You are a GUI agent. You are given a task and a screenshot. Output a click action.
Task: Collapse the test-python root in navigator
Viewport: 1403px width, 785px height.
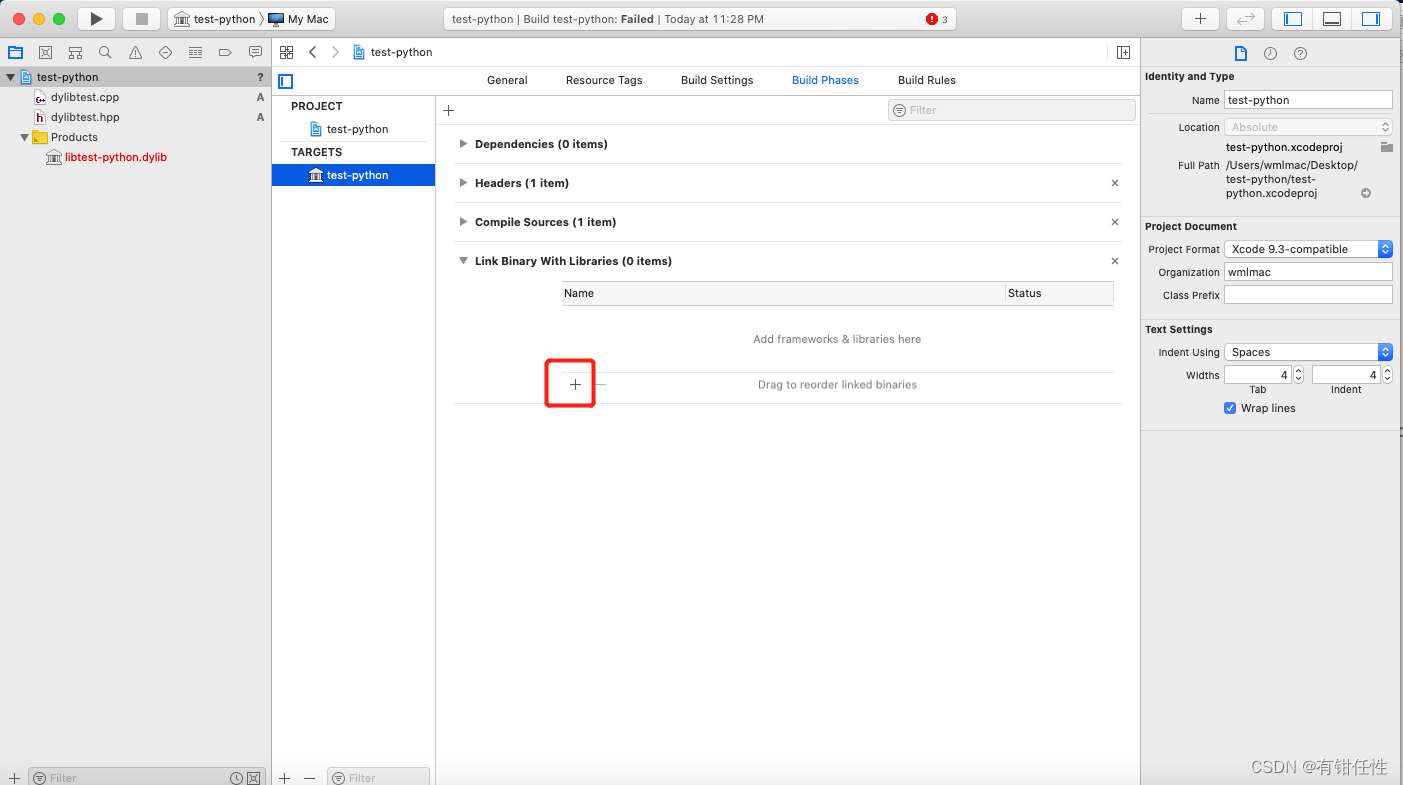(10, 77)
